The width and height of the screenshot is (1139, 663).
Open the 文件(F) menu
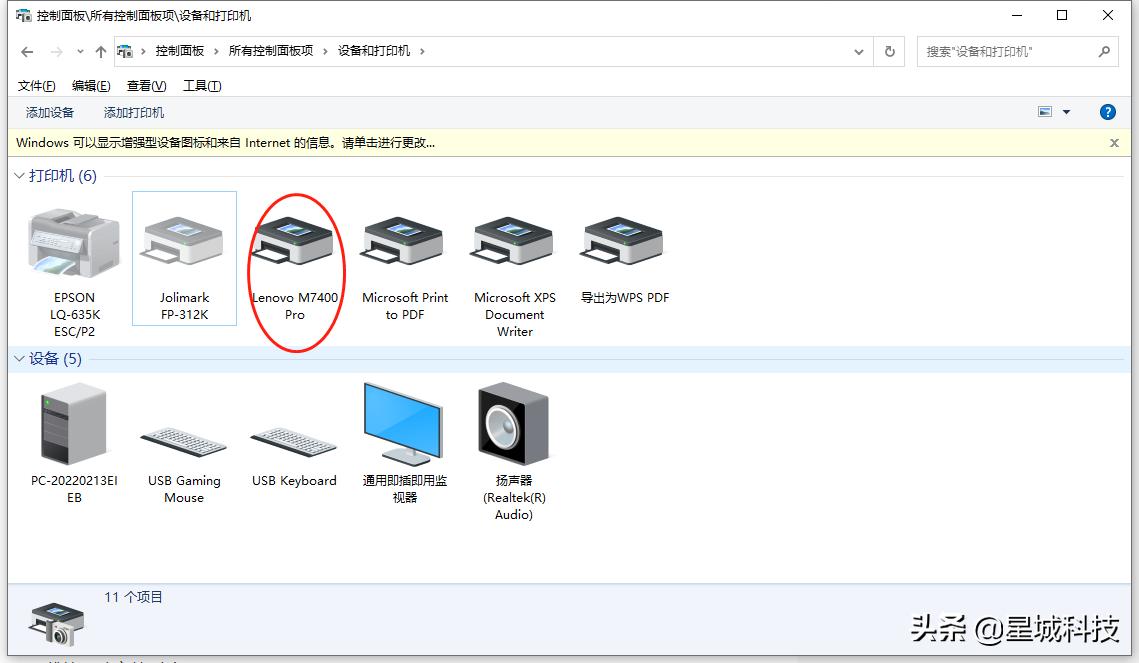(x=36, y=85)
